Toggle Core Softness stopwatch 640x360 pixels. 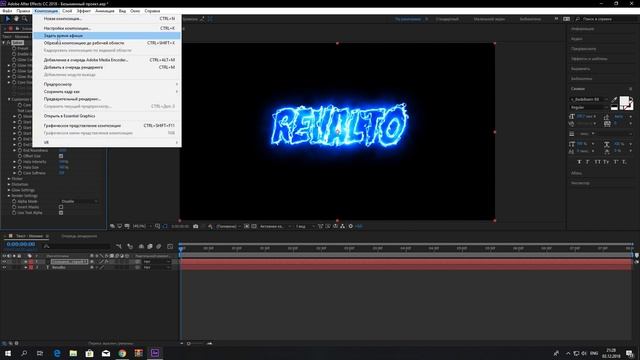(20, 173)
